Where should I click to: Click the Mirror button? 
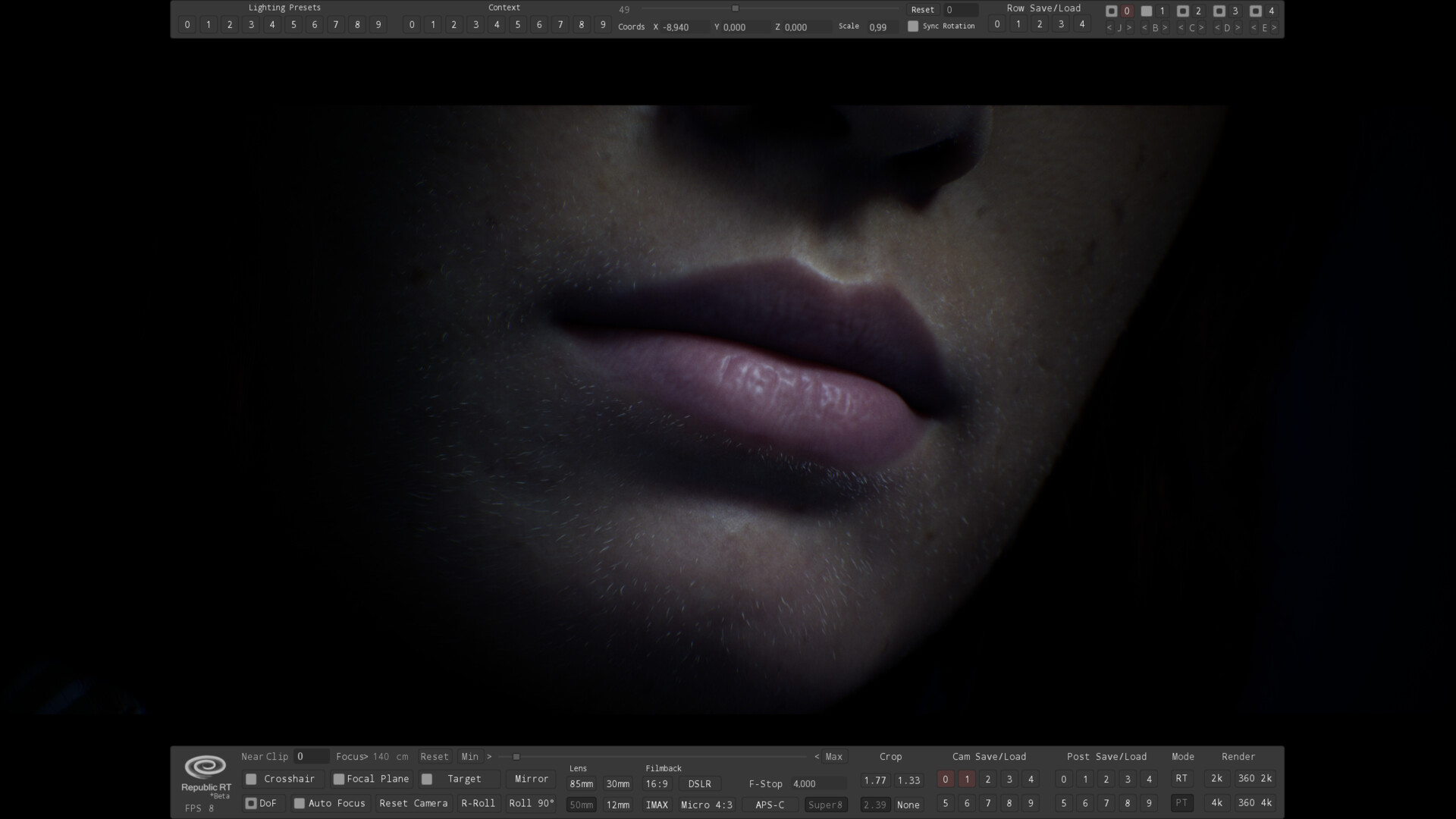point(531,779)
